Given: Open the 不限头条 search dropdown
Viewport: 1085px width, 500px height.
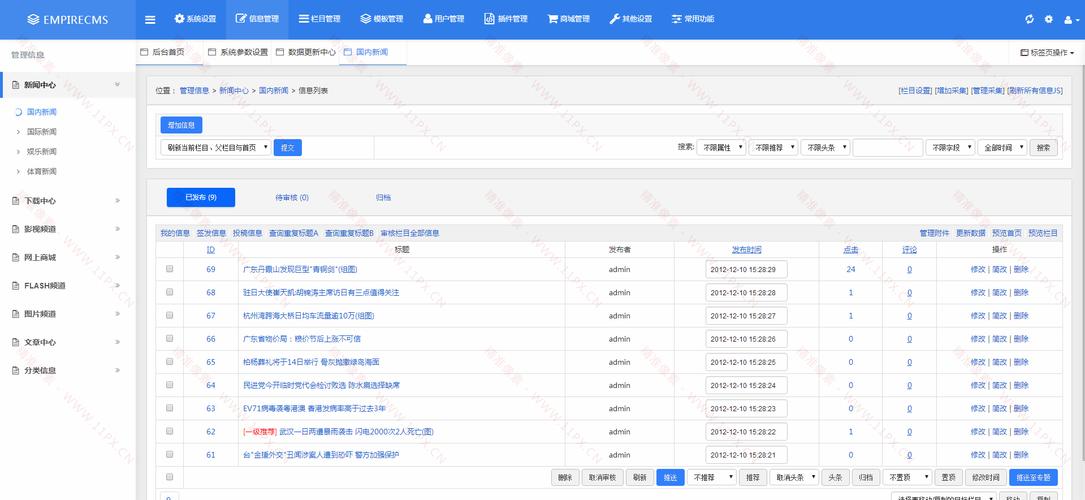Looking at the screenshot, I should tap(825, 147).
